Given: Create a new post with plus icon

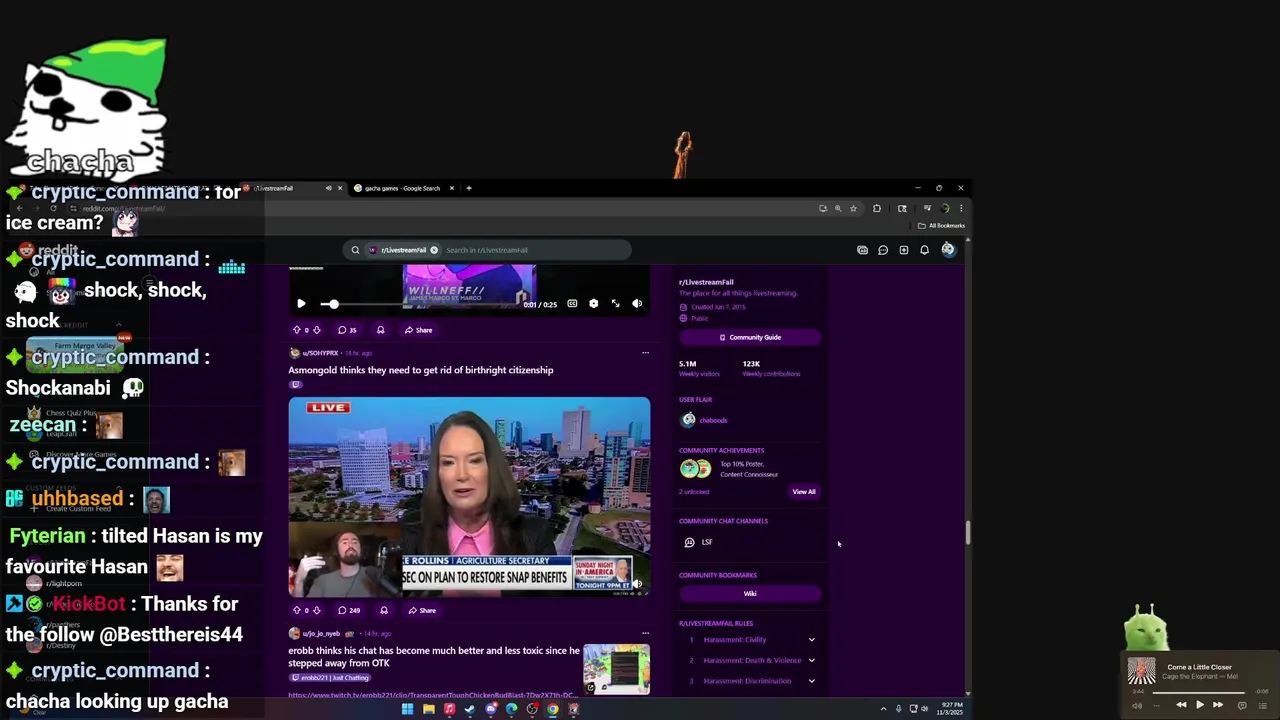Looking at the screenshot, I should 904,250.
